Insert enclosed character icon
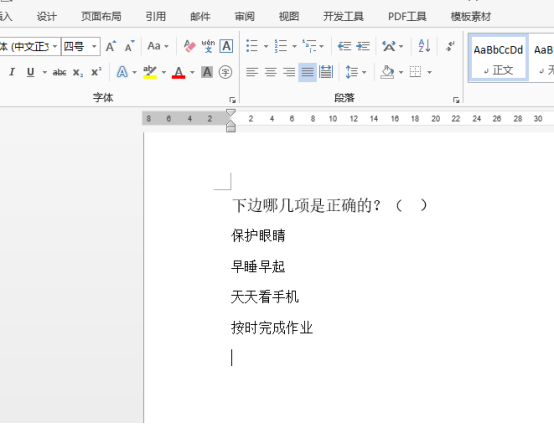 [225, 72]
